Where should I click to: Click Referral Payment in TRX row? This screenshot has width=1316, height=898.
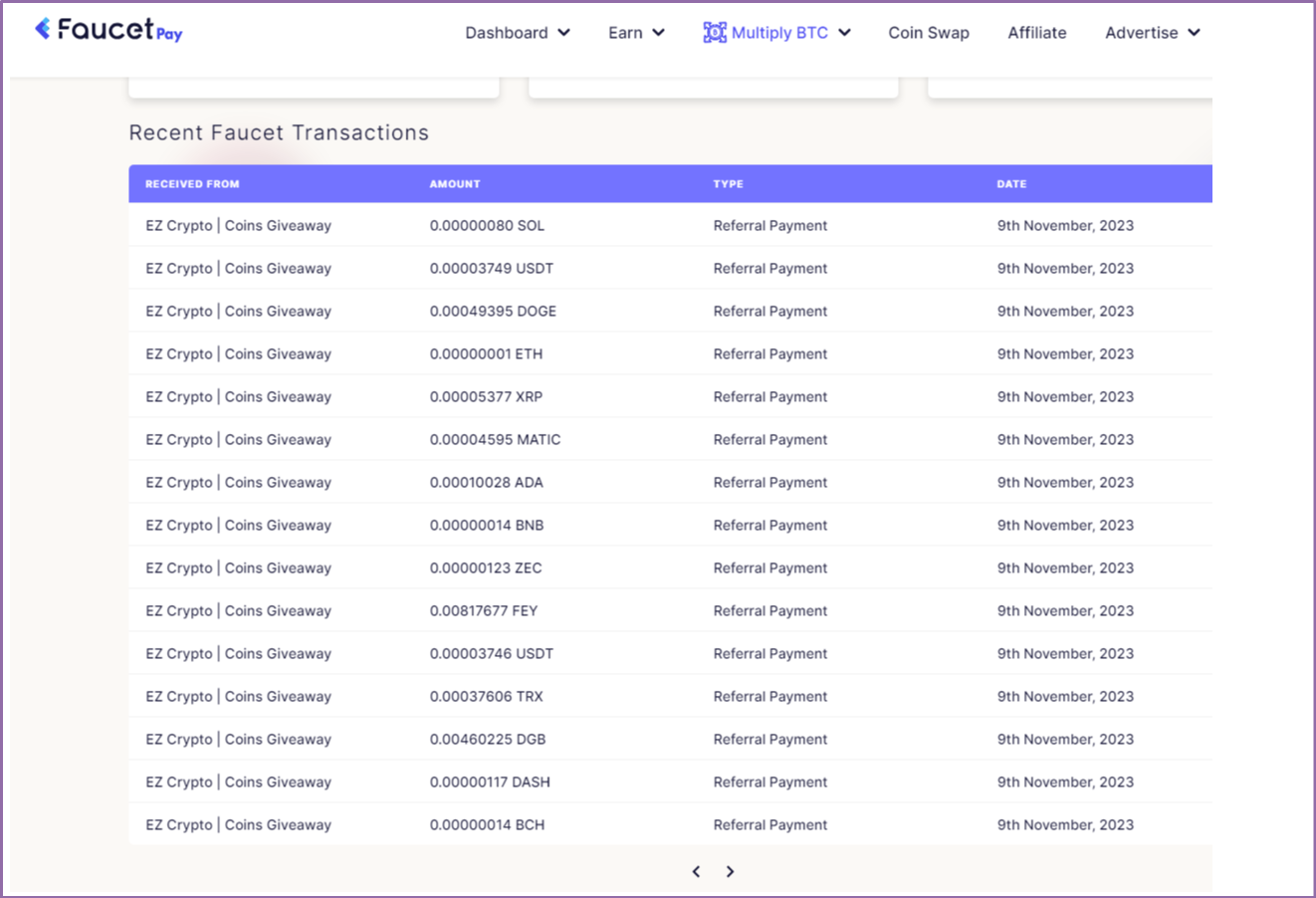tap(770, 697)
